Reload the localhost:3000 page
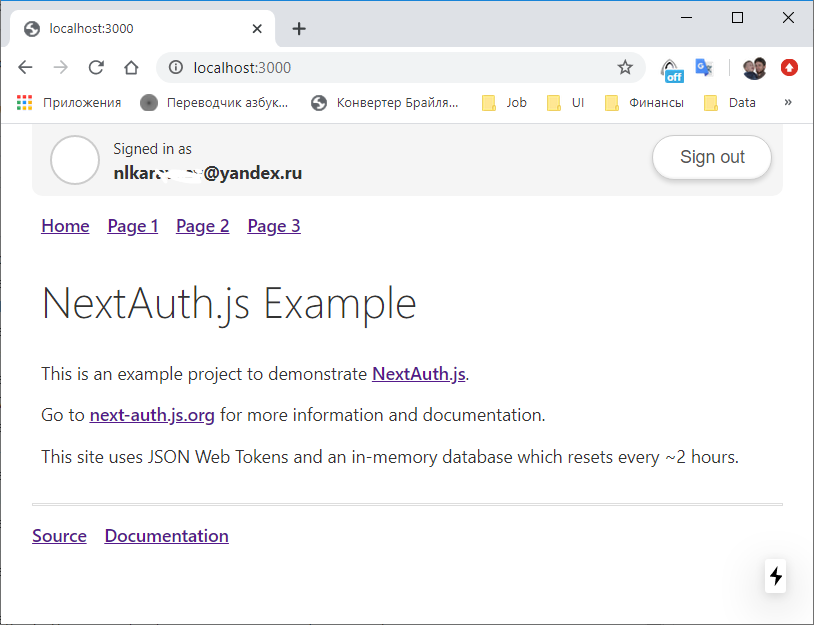The height and width of the screenshot is (625, 814). [96, 67]
